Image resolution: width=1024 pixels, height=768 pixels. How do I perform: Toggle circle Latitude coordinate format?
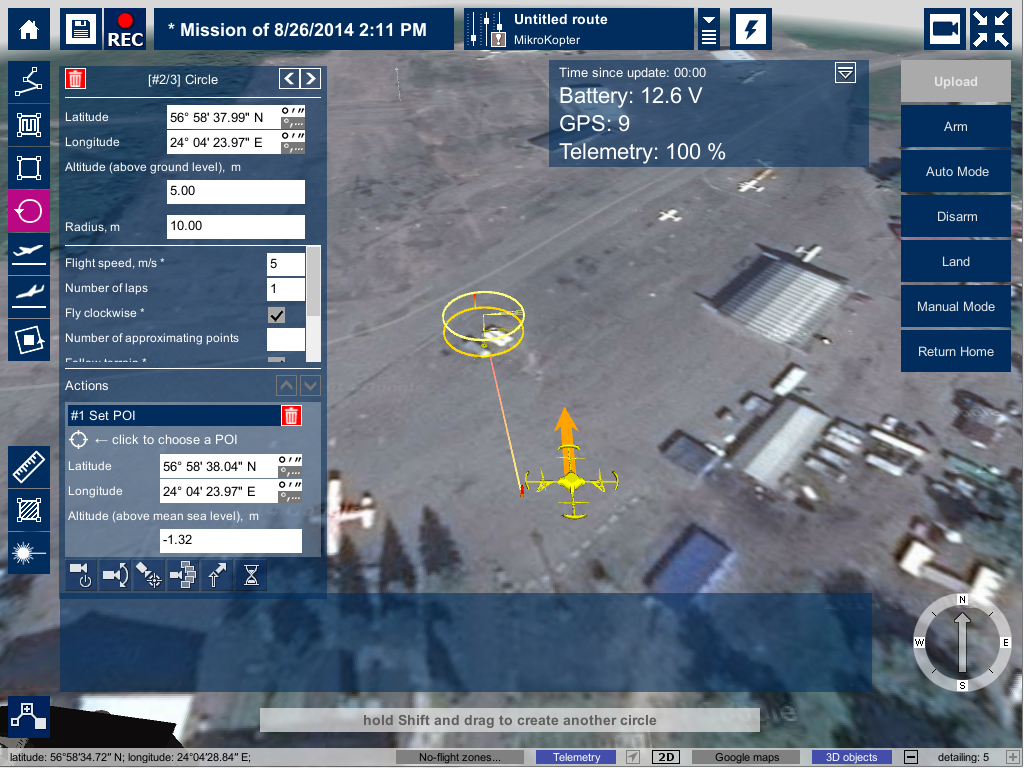(x=293, y=117)
